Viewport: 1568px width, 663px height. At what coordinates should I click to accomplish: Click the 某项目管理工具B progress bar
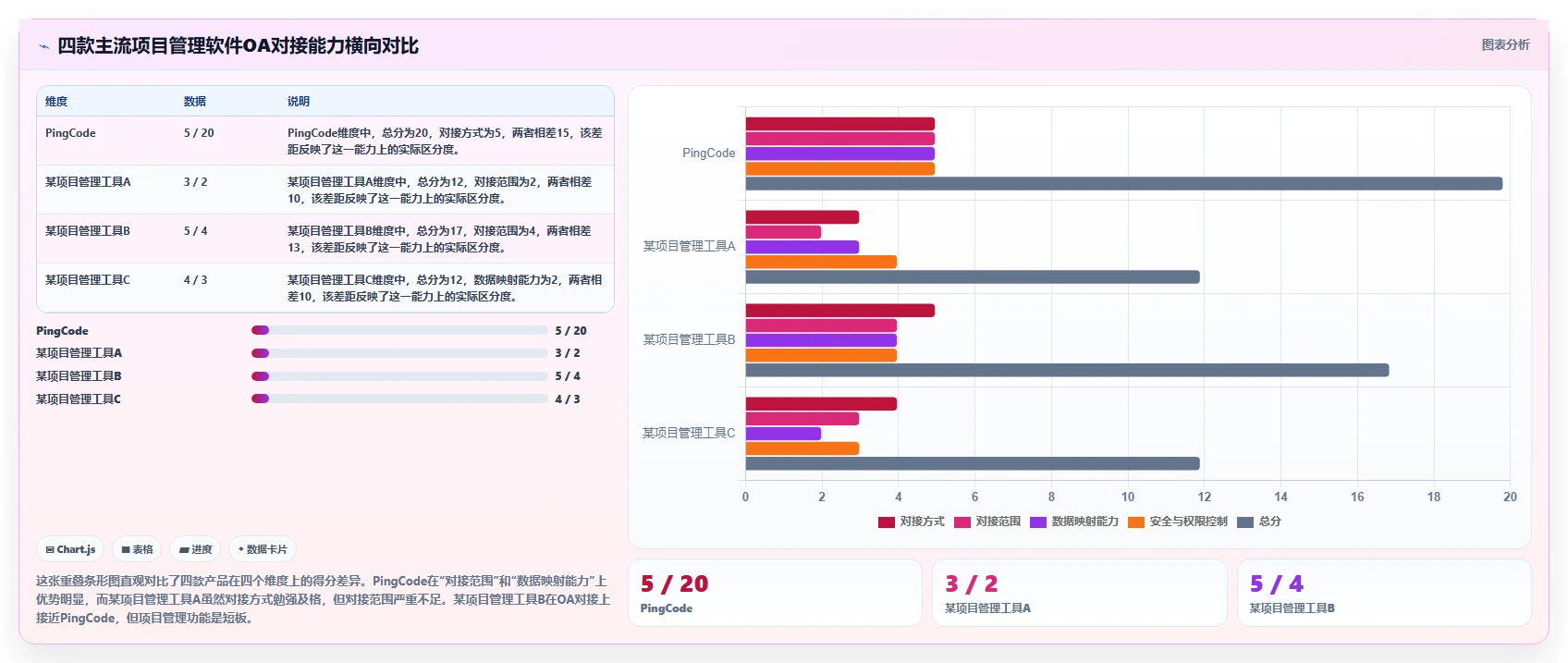(x=399, y=376)
